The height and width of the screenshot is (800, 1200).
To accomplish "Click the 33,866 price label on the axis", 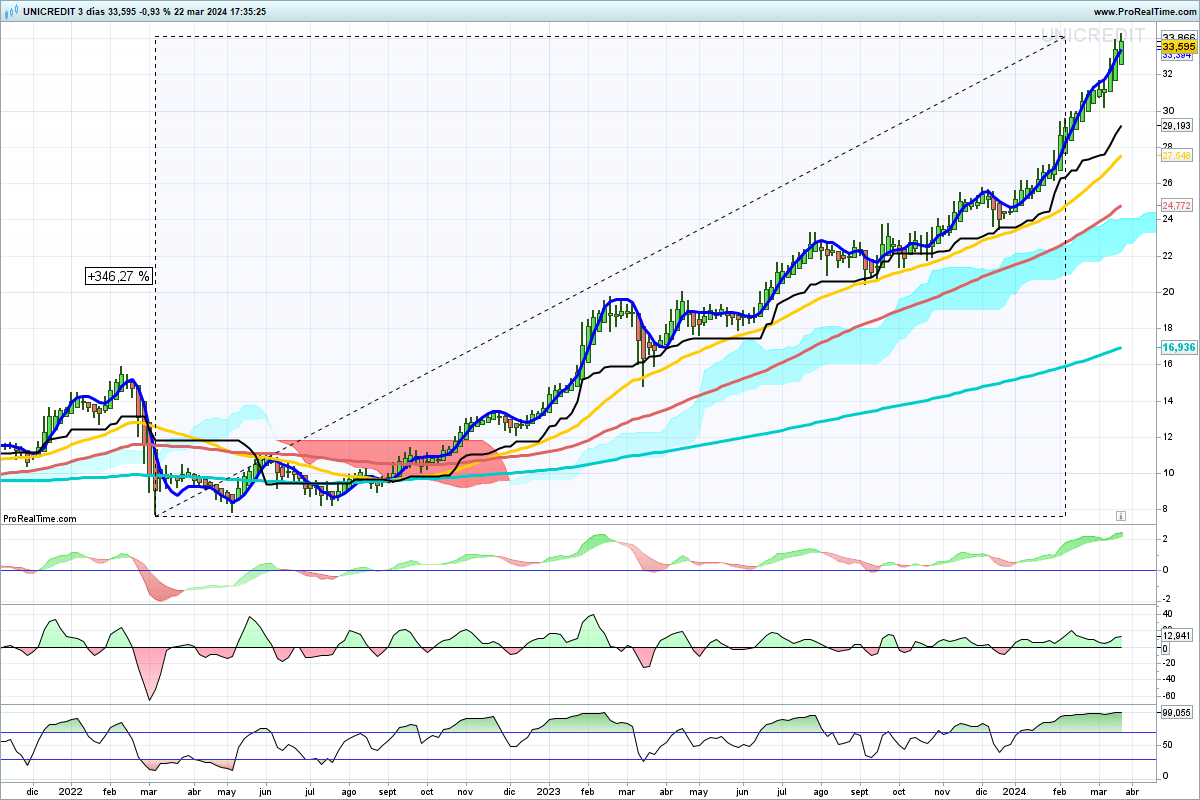I will (1177, 37).
